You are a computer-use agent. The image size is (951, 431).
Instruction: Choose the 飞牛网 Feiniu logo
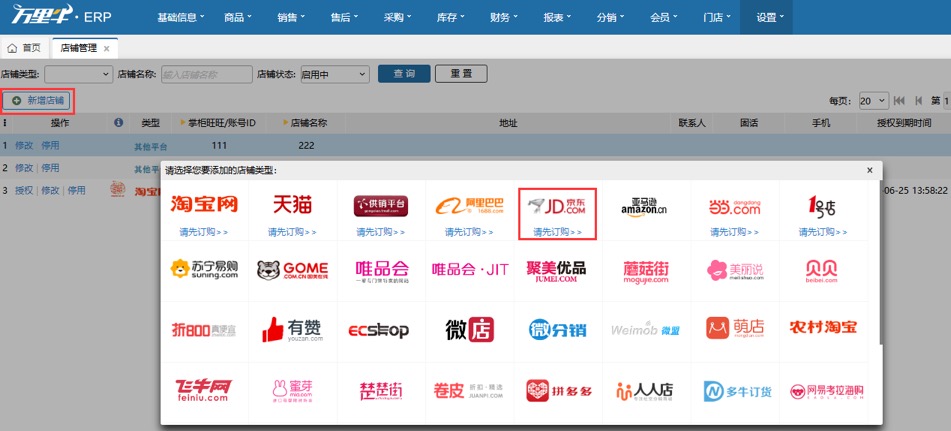tap(203, 390)
